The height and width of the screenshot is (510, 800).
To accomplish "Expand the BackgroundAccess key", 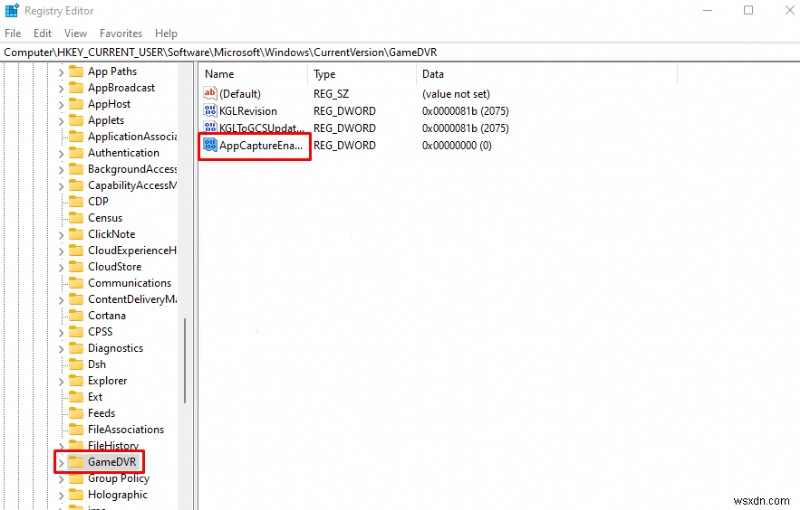I will click(61, 170).
